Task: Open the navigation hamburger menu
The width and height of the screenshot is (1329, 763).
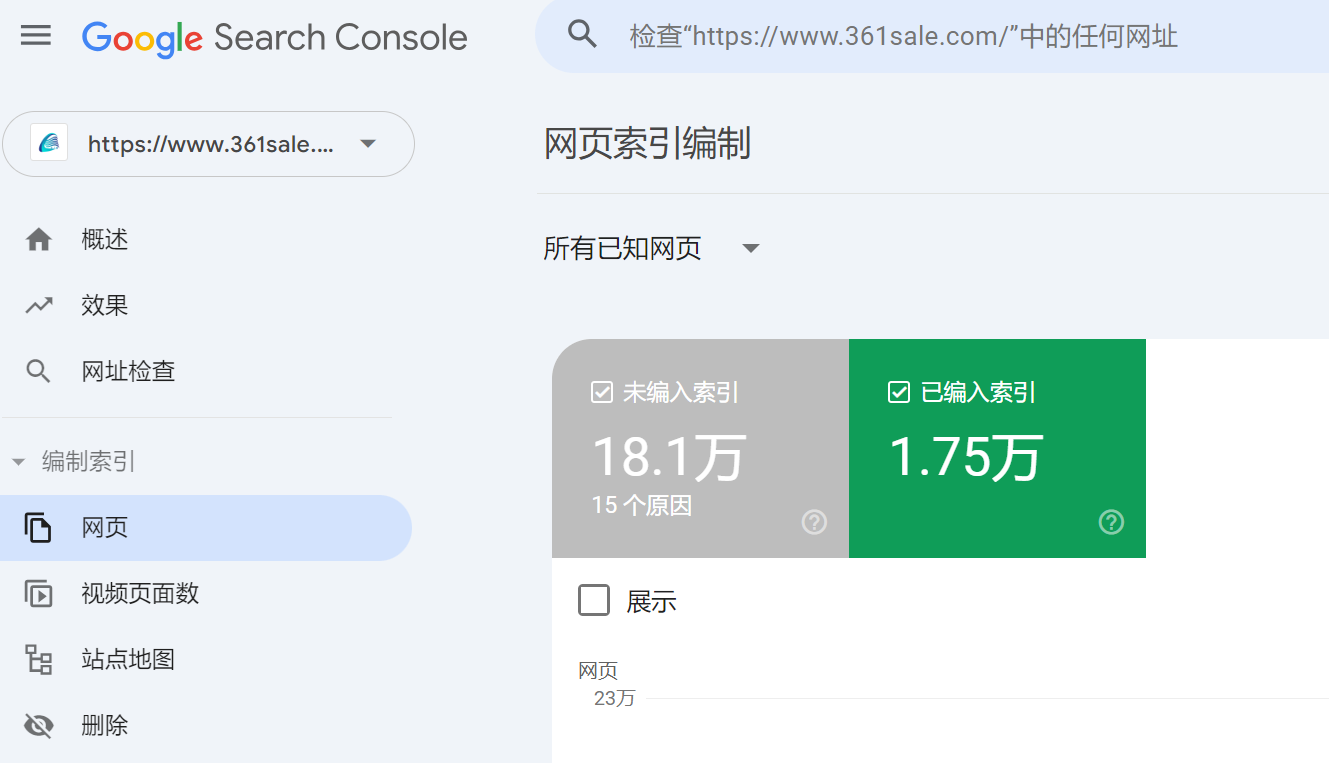Action: pyautogui.click(x=36, y=35)
